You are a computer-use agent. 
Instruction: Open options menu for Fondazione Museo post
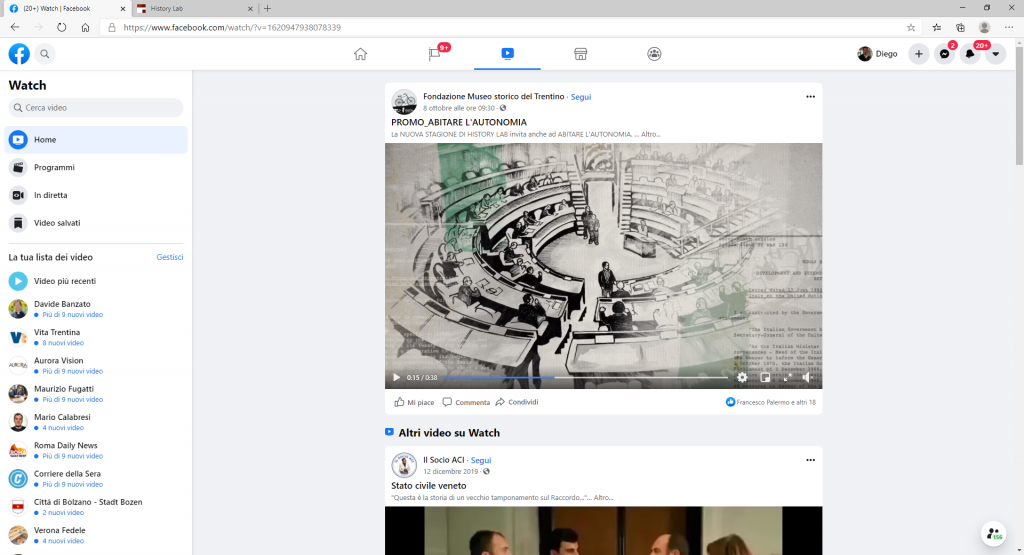point(810,96)
